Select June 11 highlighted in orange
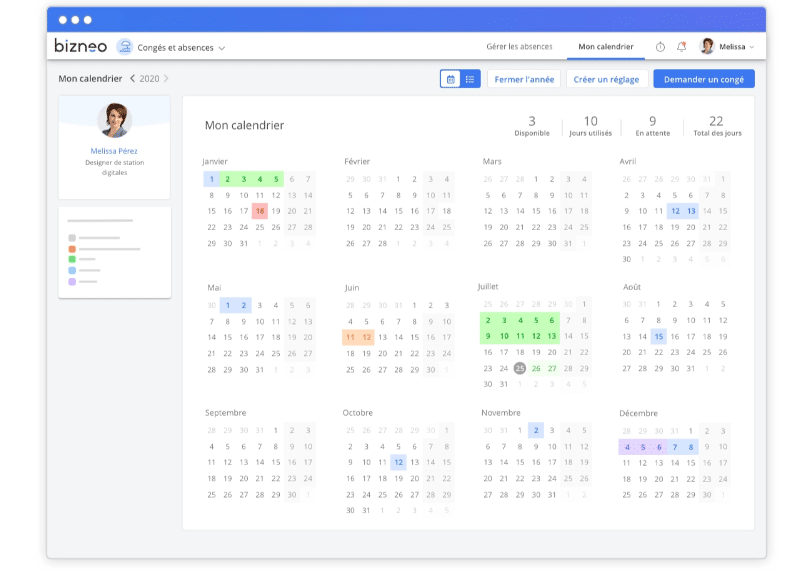The height and width of the screenshot is (575, 799). pos(350,337)
